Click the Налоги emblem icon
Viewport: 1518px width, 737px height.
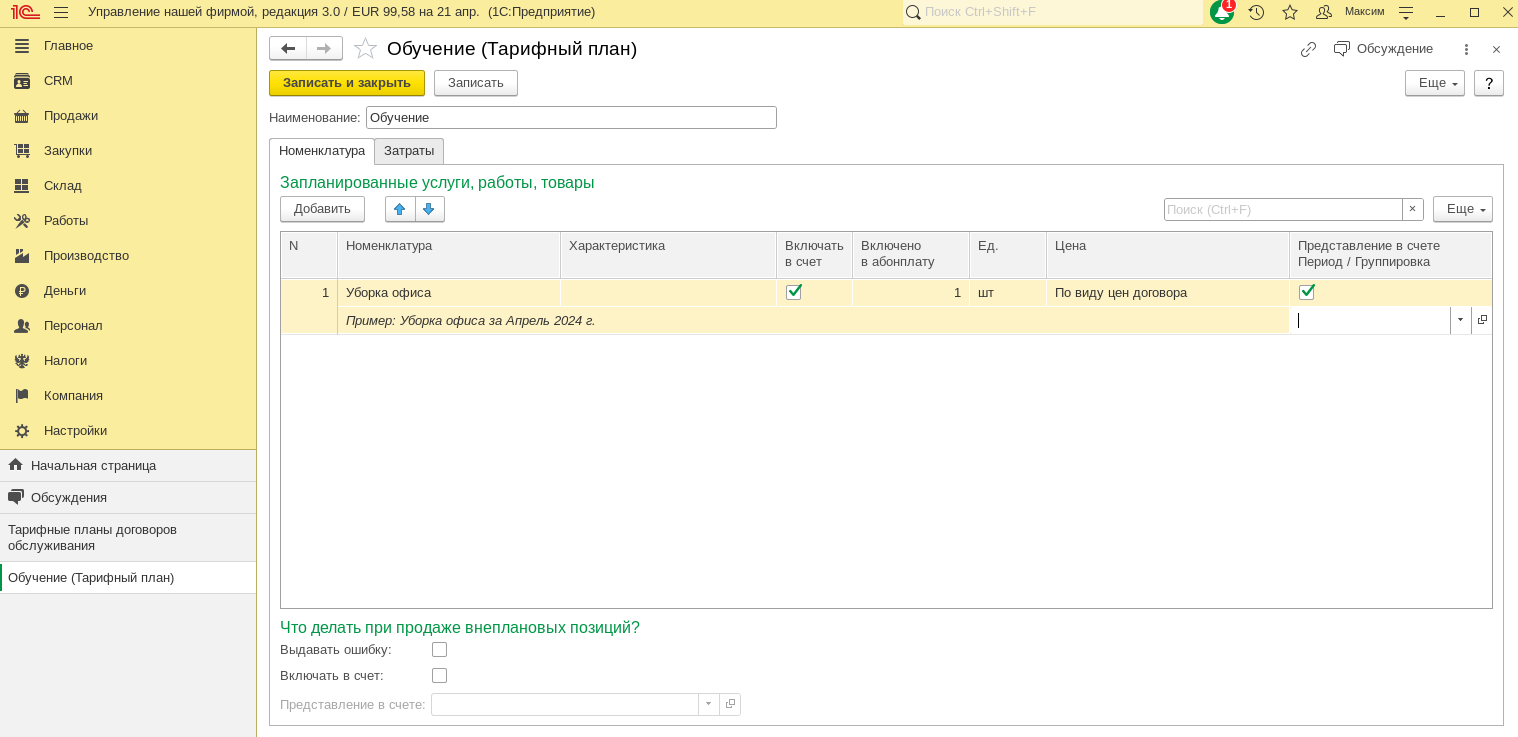[22, 360]
